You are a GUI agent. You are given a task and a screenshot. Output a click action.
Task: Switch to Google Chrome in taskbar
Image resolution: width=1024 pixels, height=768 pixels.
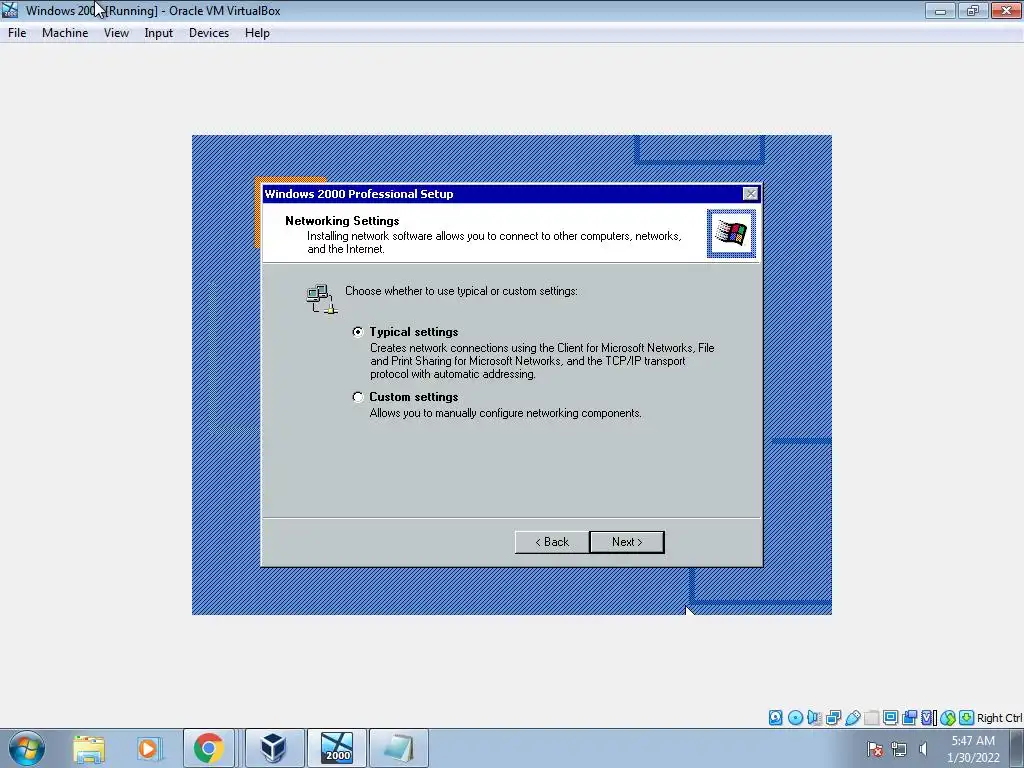pos(208,748)
